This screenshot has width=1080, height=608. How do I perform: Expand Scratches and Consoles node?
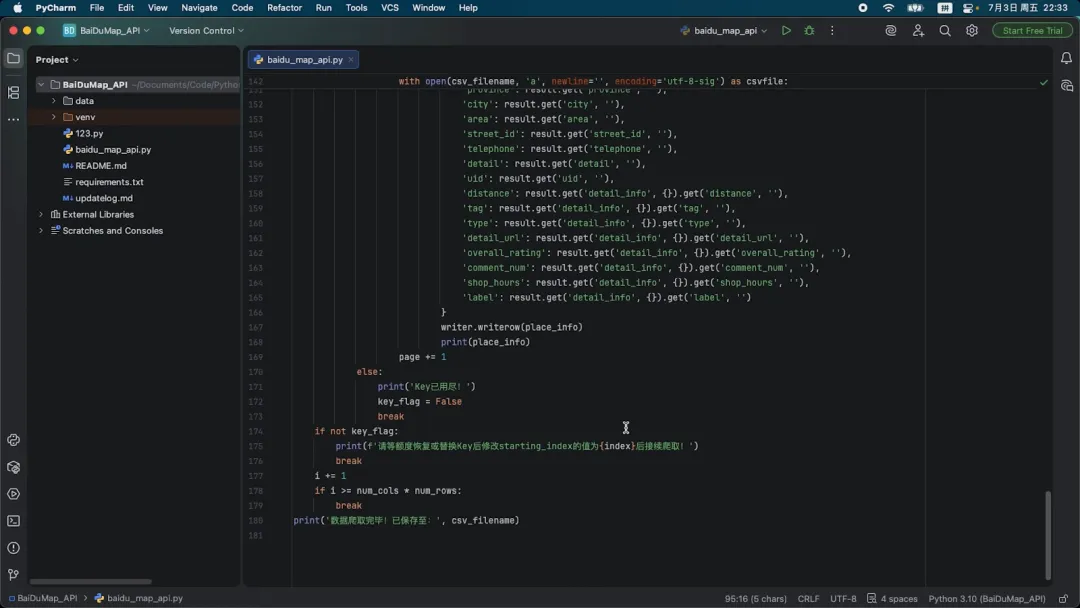pos(41,231)
